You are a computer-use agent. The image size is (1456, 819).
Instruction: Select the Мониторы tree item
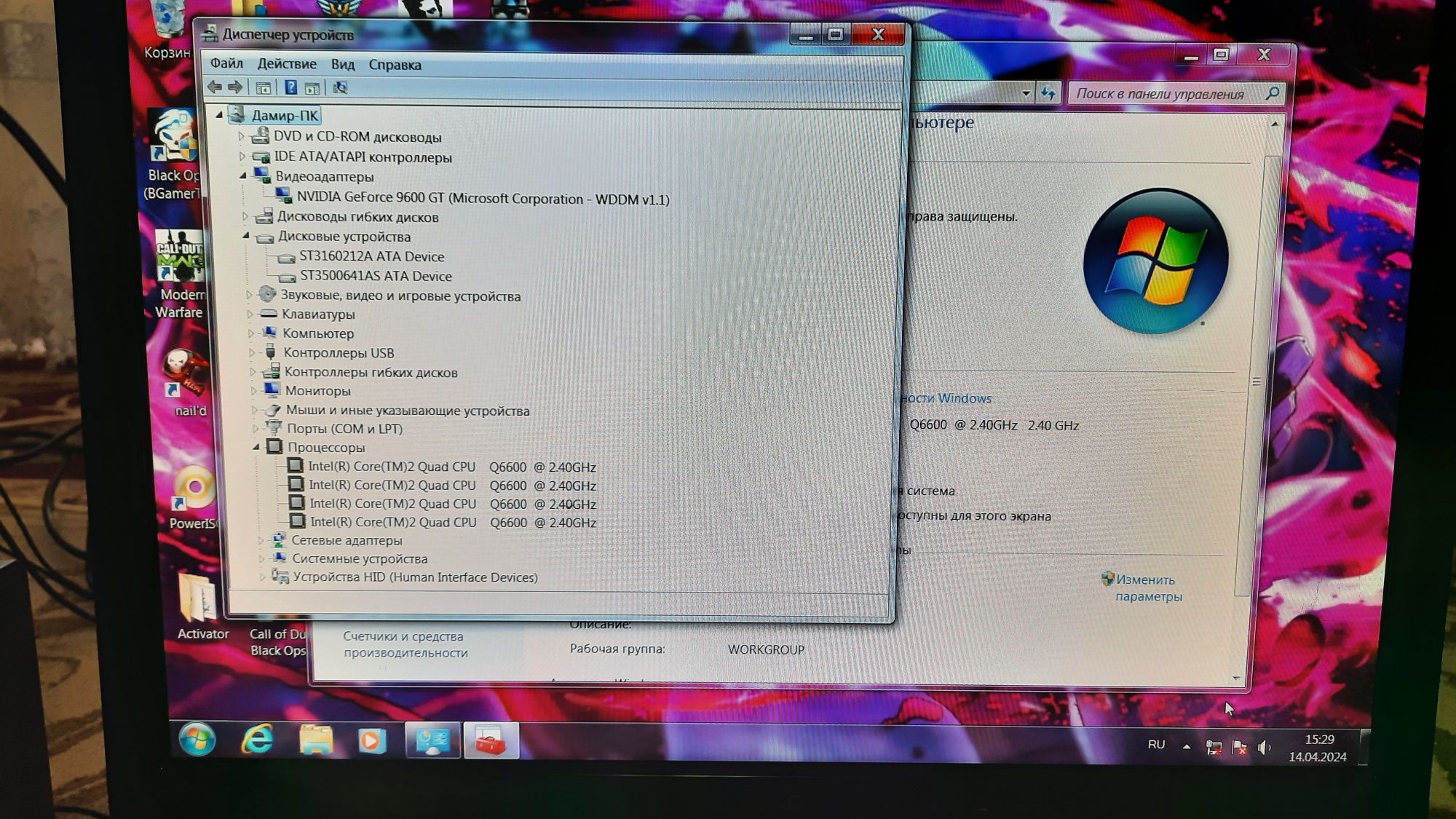click(317, 391)
